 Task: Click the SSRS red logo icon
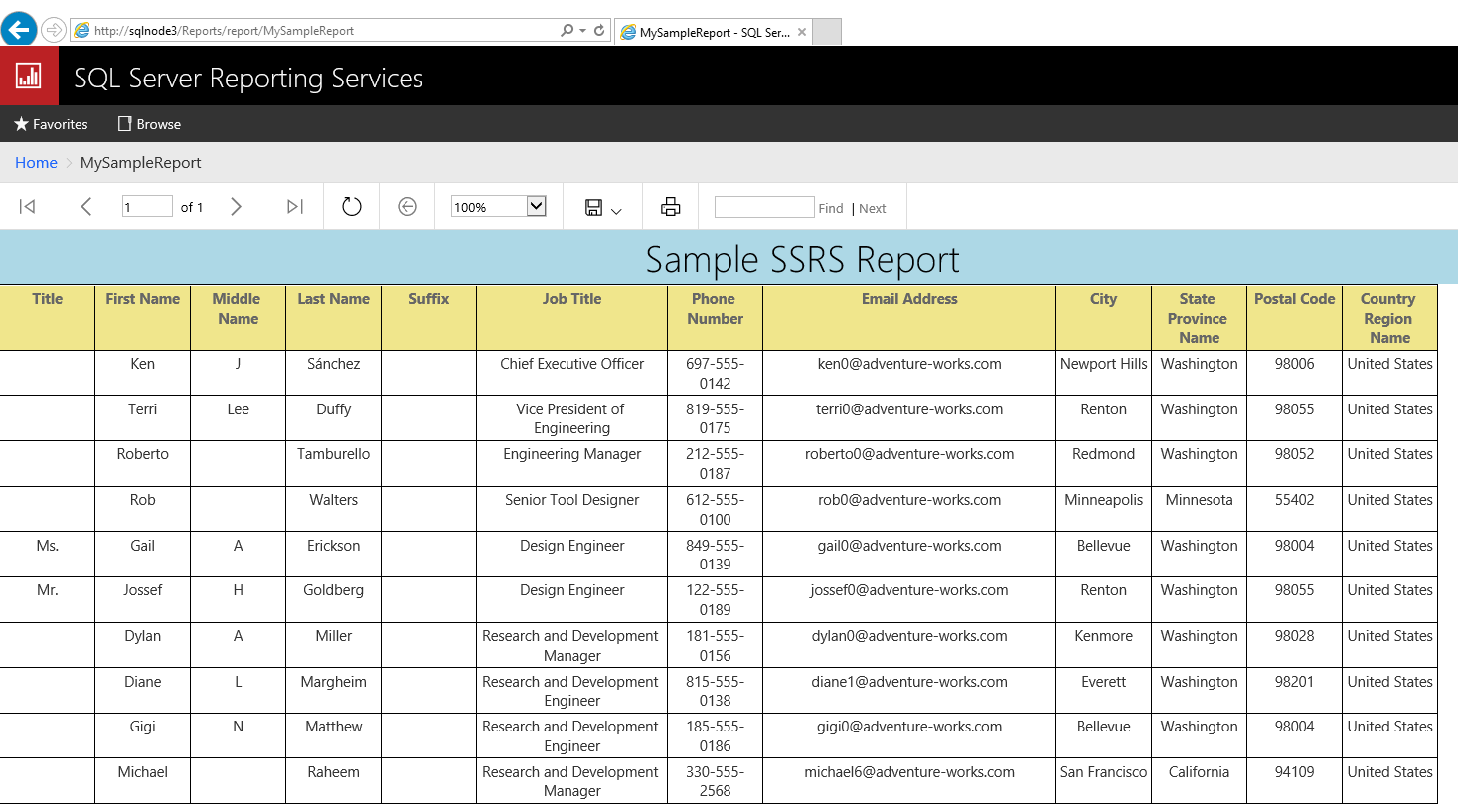pos(29,76)
